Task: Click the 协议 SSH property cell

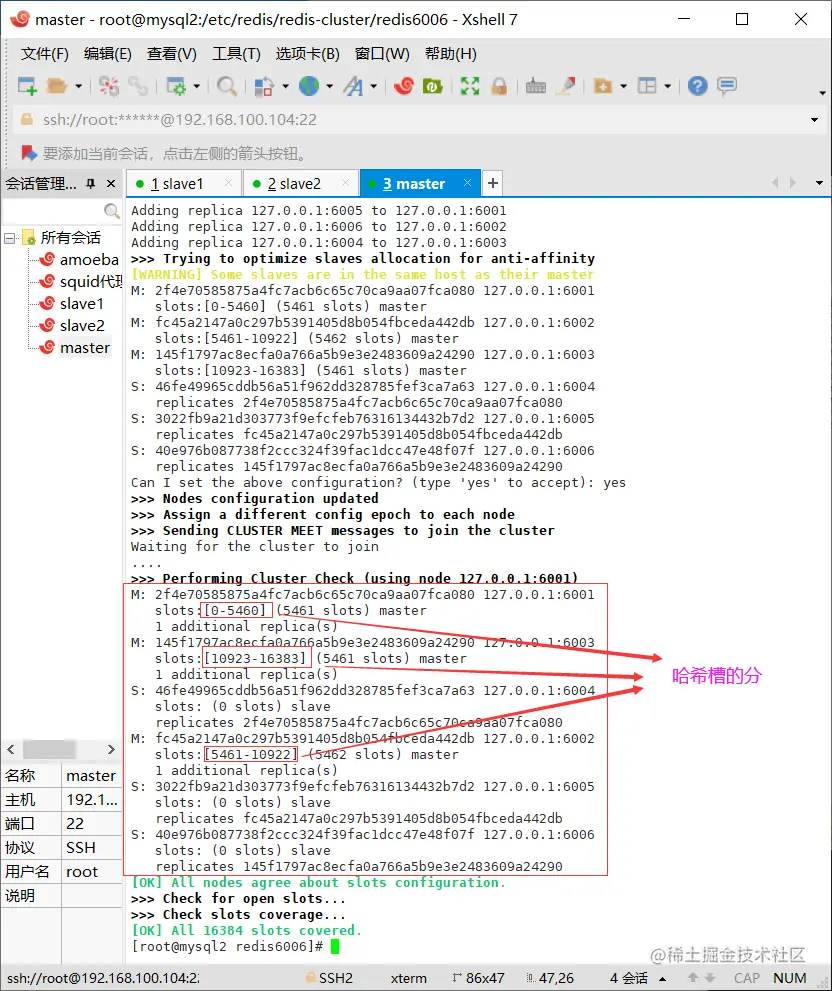Action: pyautogui.click(x=92, y=848)
